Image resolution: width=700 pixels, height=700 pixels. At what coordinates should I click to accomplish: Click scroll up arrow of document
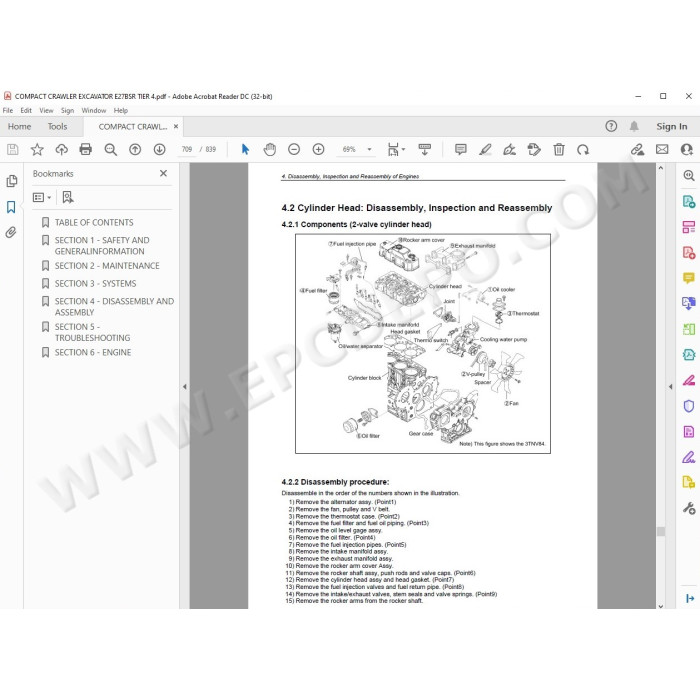coord(661,168)
